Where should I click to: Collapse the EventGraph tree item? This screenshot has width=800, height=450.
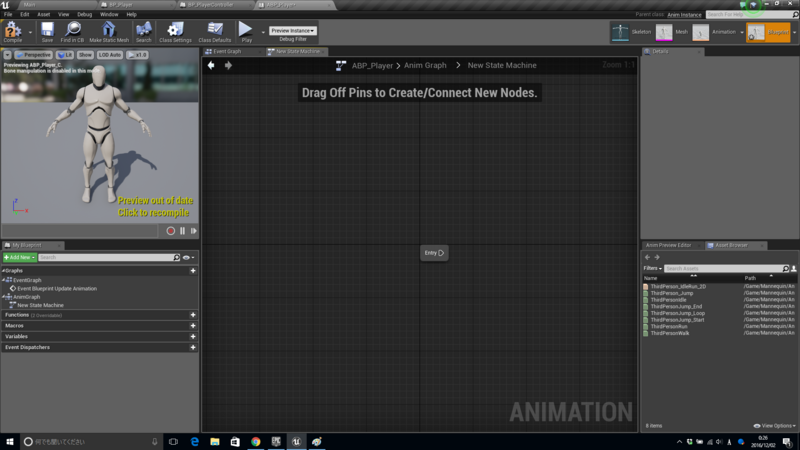pyautogui.click(x=4, y=280)
